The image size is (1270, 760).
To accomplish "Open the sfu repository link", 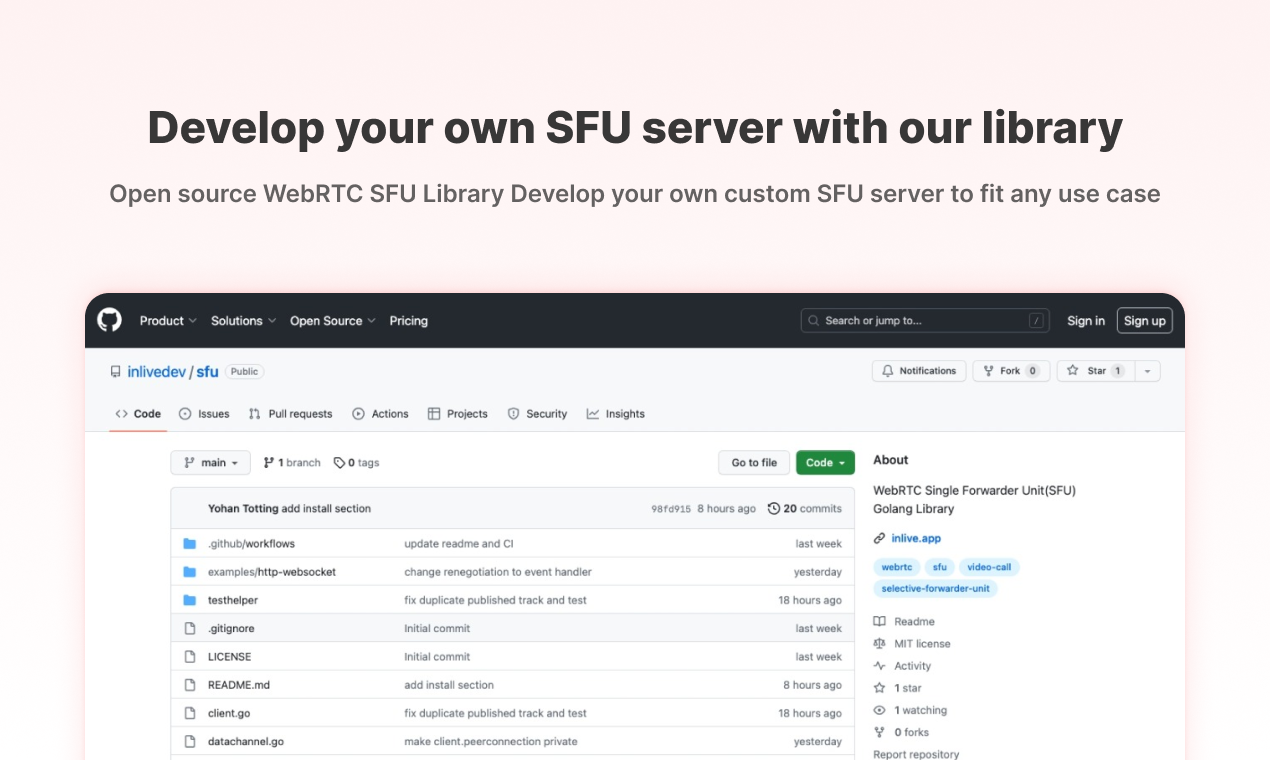I will click(207, 371).
